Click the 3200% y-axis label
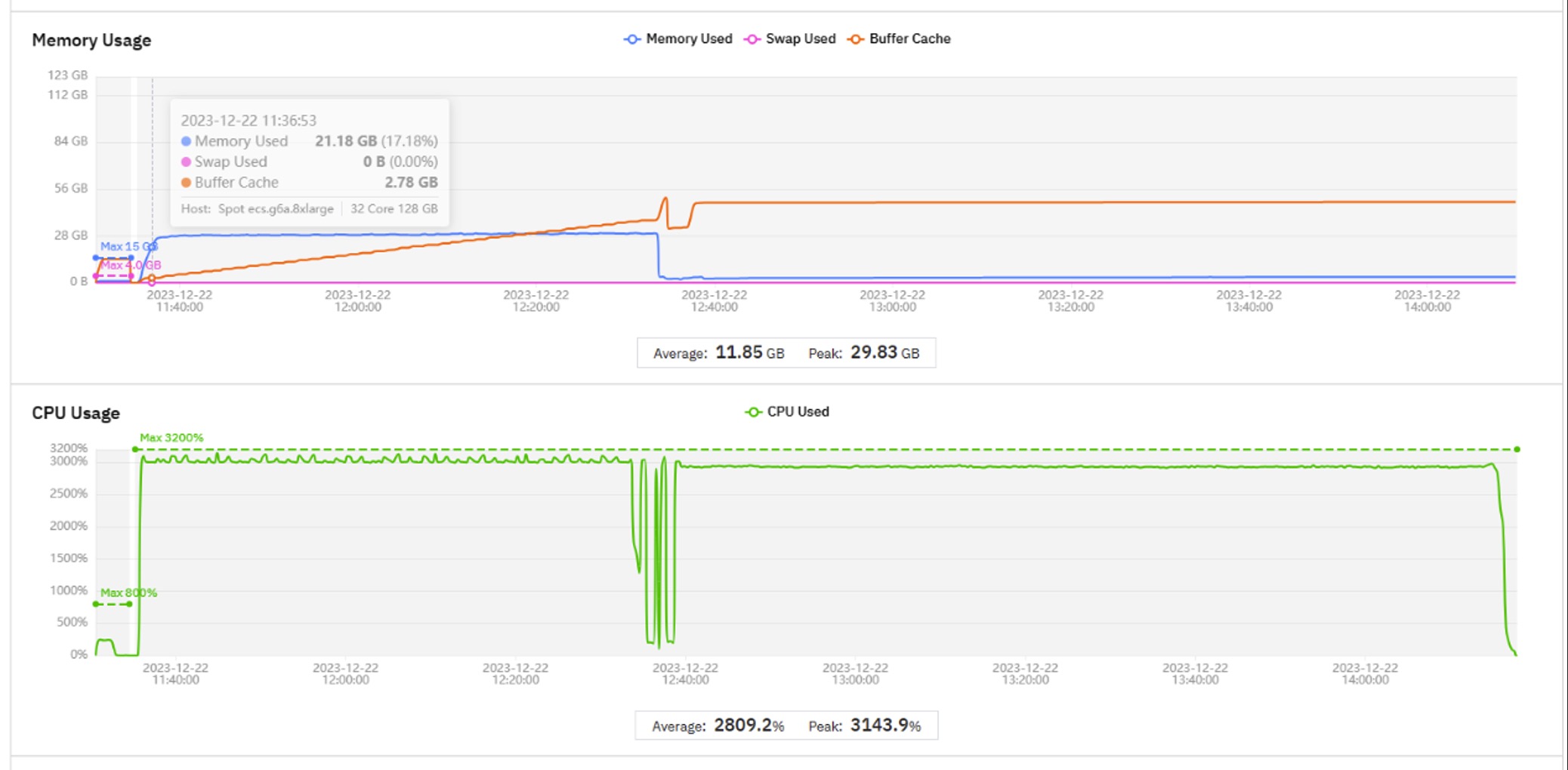The height and width of the screenshot is (770, 1568). (69, 448)
